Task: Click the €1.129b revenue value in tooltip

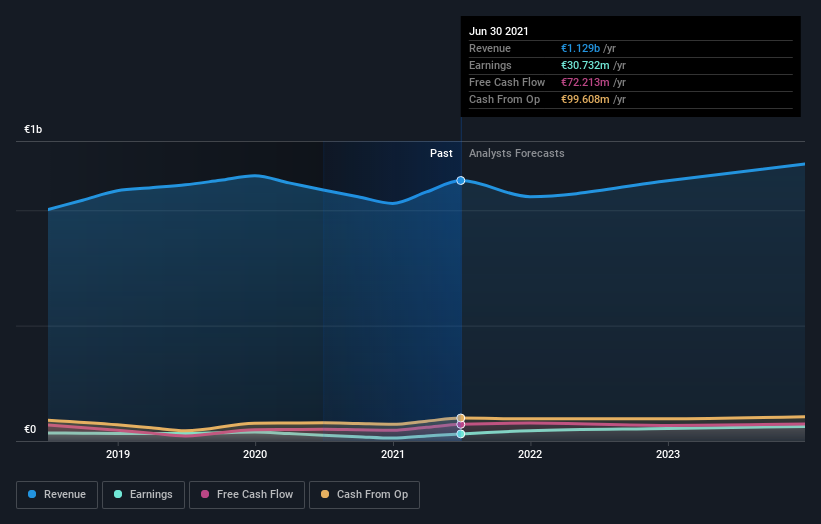Action: pos(581,48)
